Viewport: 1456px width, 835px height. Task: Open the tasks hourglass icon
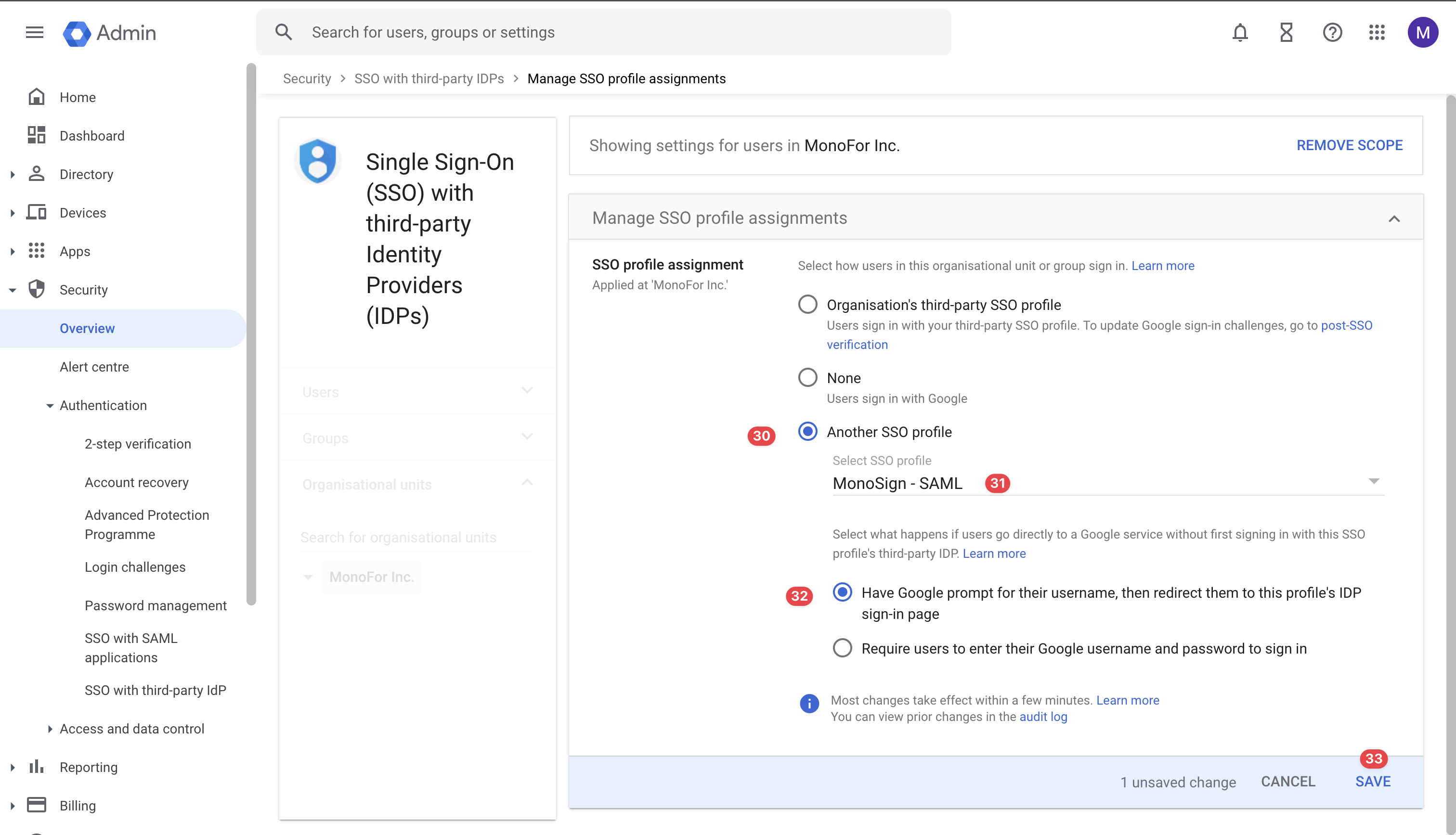click(1286, 33)
